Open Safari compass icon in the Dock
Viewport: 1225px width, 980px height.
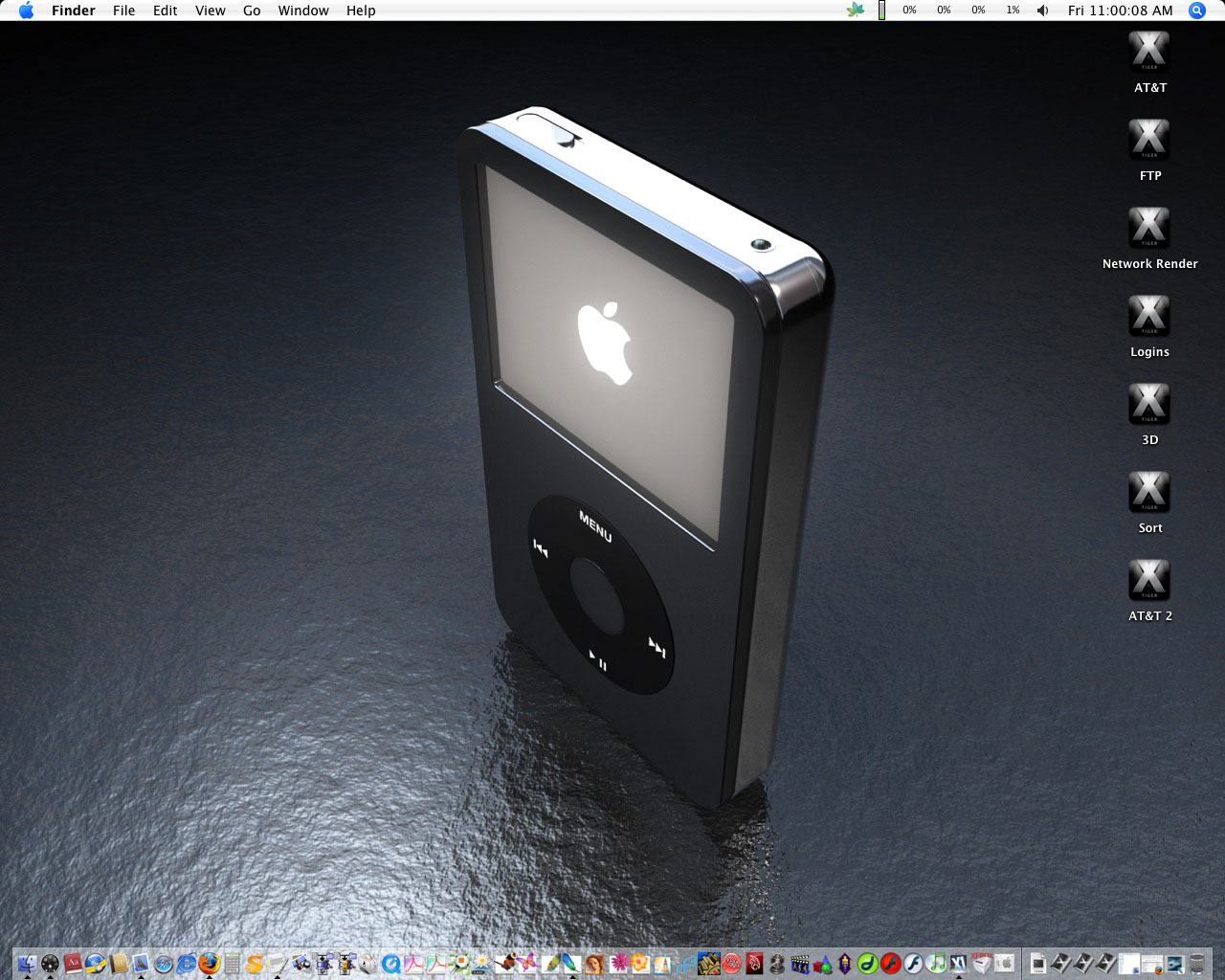click(164, 963)
